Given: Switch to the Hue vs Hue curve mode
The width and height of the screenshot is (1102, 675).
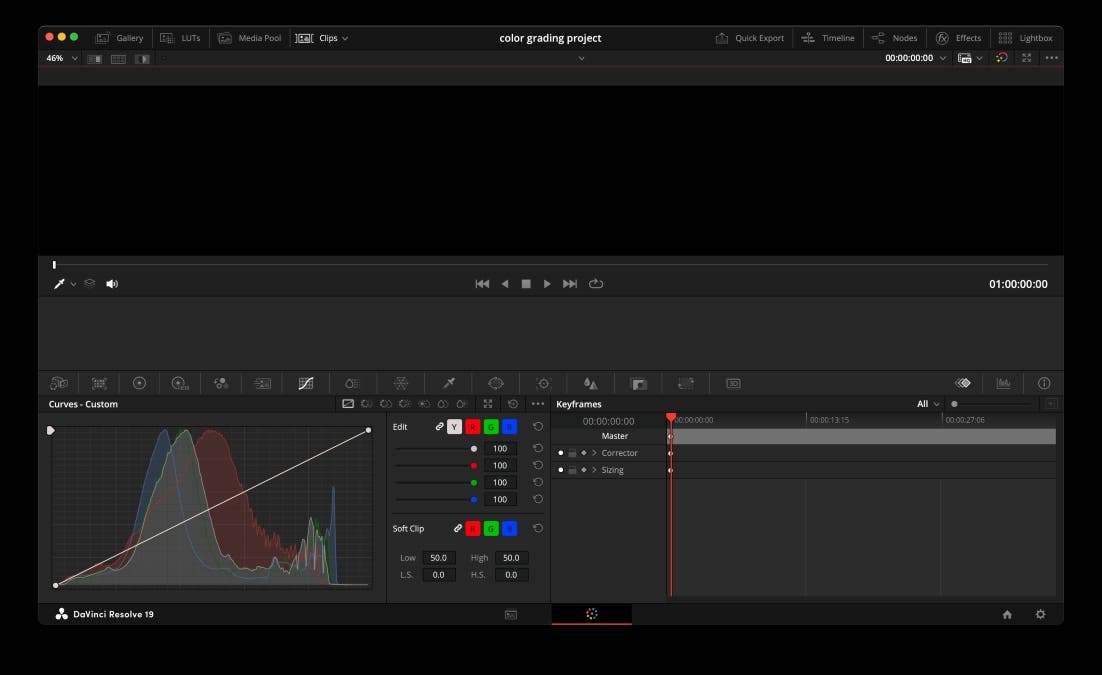Looking at the screenshot, I should point(367,404).
